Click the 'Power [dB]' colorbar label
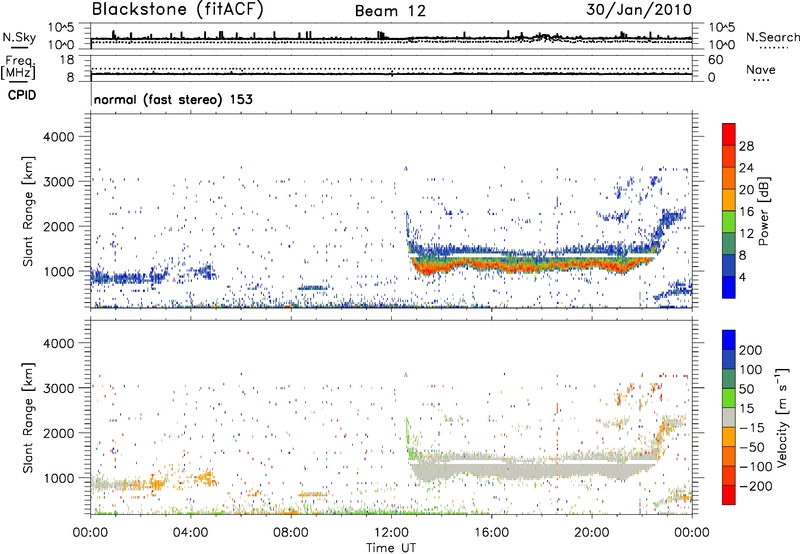This screenshot has height=554, width=800. (x=763, y=211)
